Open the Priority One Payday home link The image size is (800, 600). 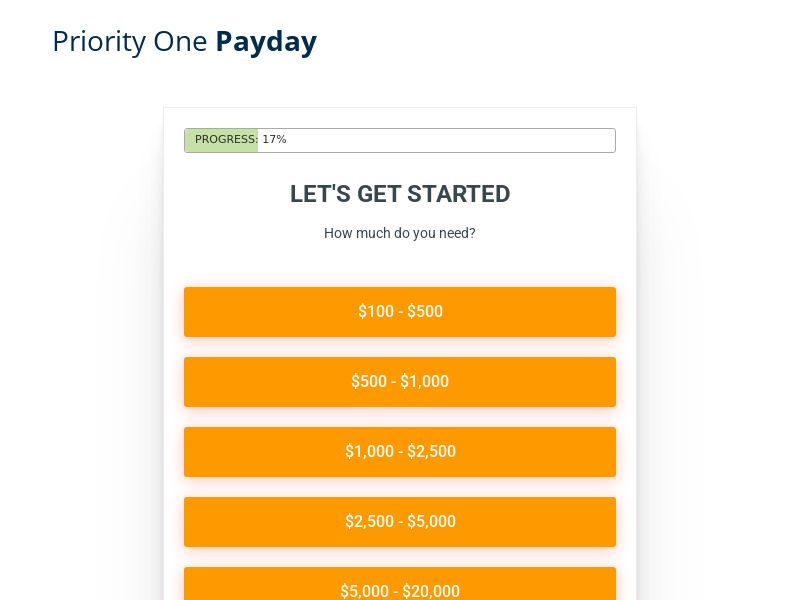pyautogui.click(x=184, y=41)
